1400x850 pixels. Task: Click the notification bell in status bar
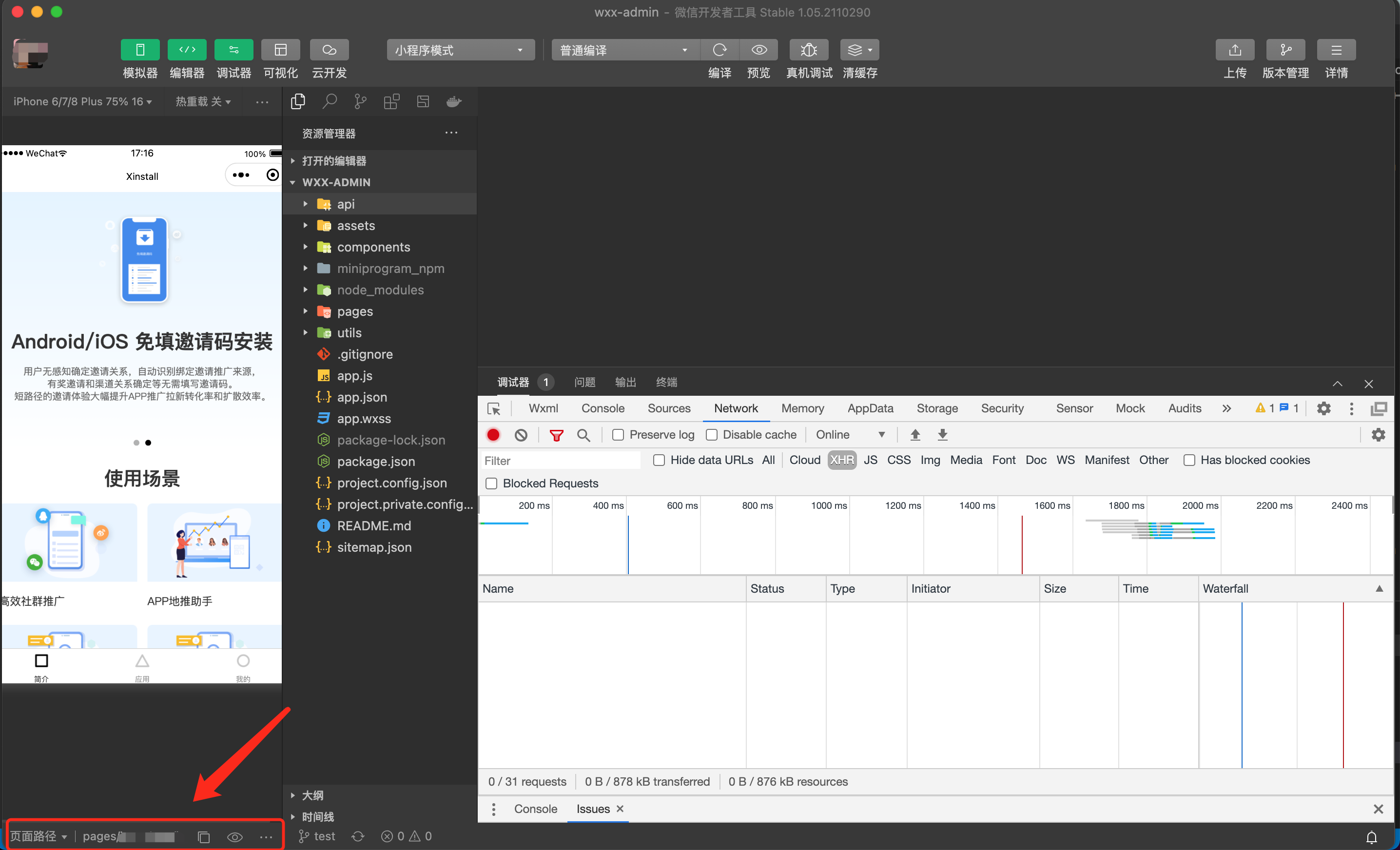[1371, 836]
